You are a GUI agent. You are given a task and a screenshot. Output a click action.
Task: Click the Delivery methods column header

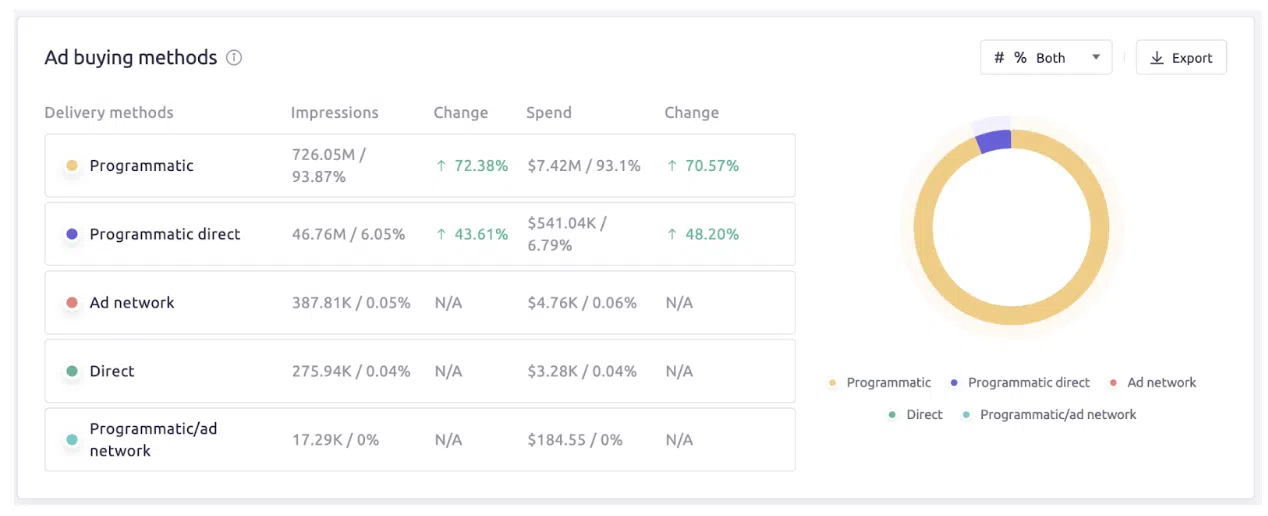(109, 113)
